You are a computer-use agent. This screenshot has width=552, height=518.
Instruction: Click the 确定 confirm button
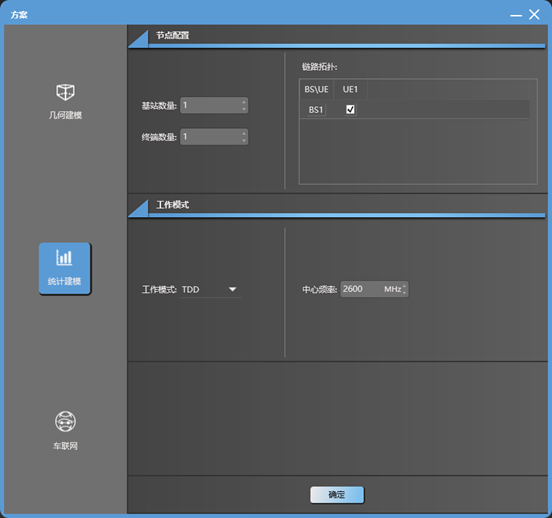click(x=337, y=495)
